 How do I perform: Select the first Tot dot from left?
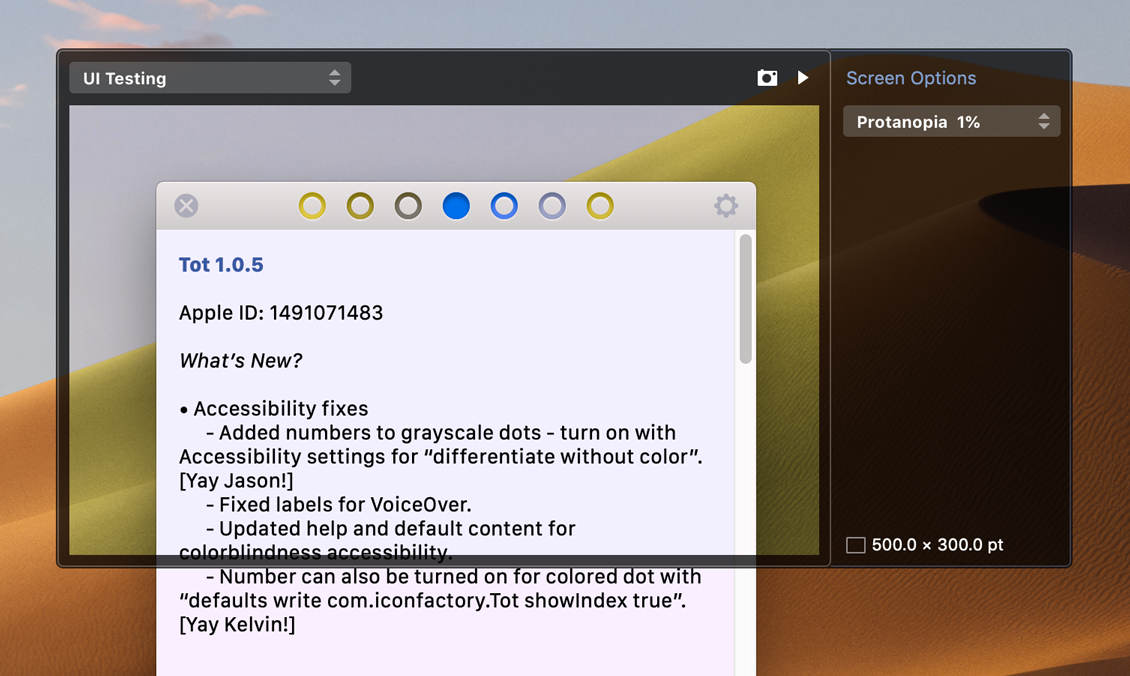(x=312, y=206)
